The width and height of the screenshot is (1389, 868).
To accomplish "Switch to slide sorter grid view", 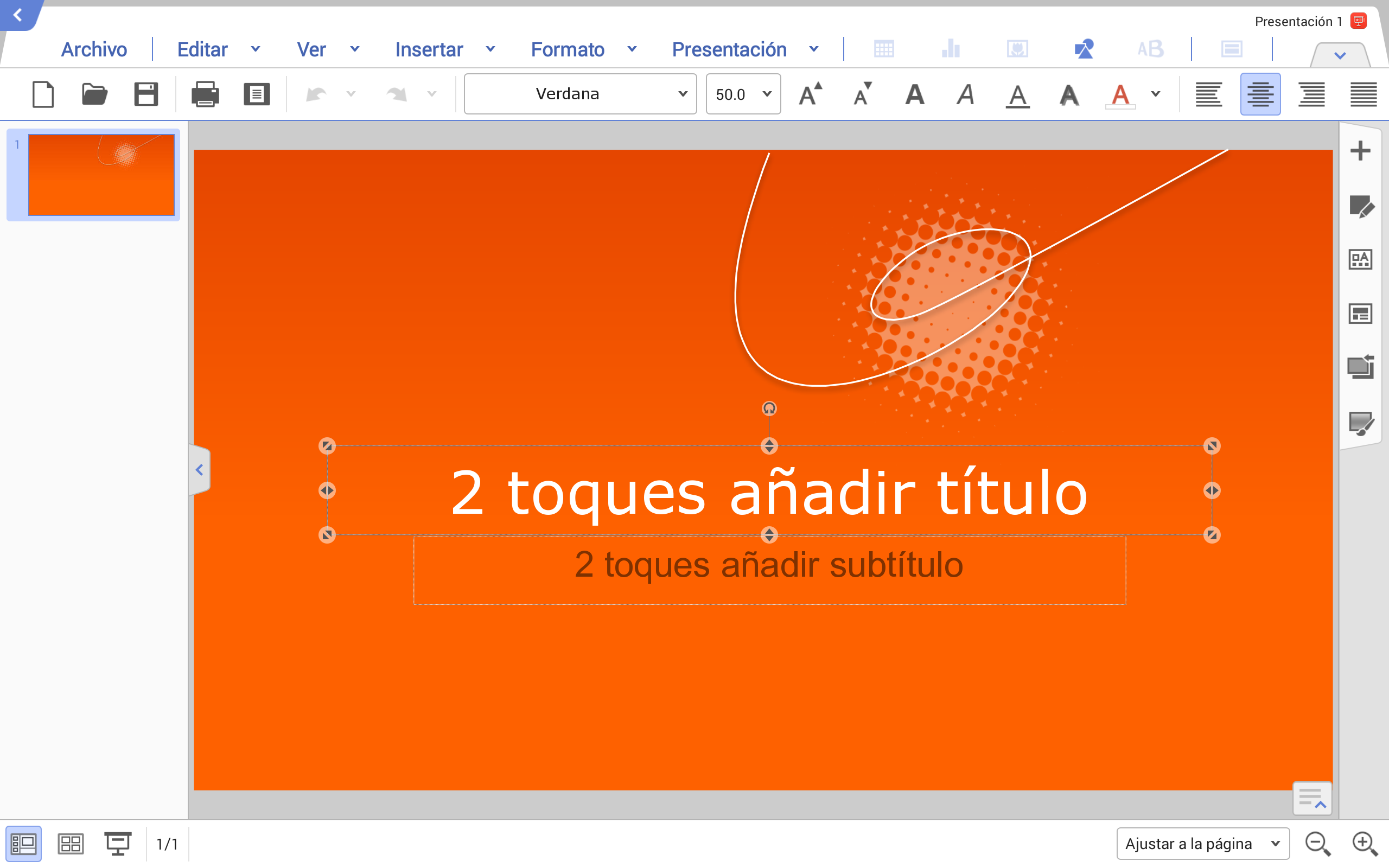I will 71,843.
